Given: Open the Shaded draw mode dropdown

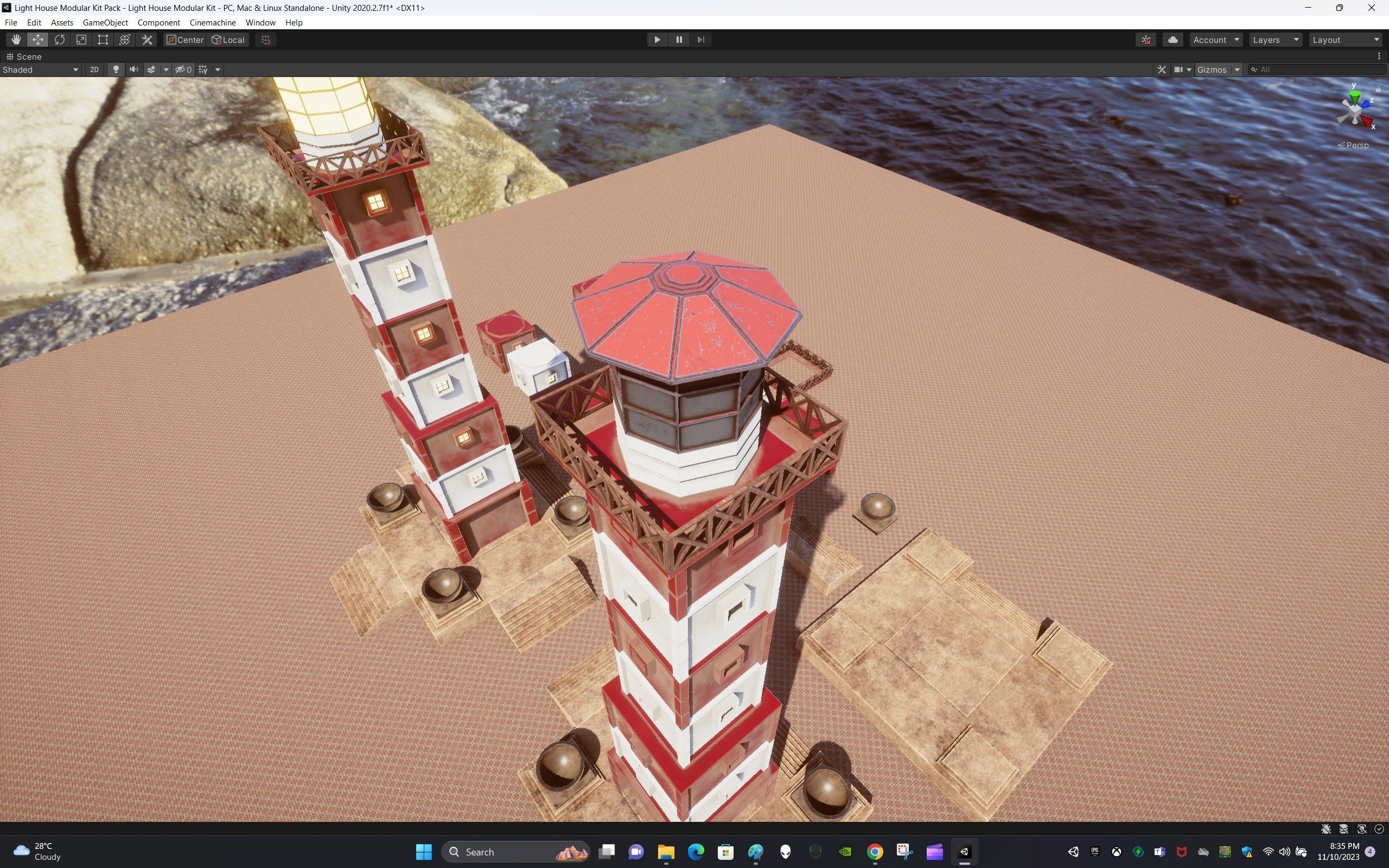Looking at the screenshot, I should (x=40, y=69).
